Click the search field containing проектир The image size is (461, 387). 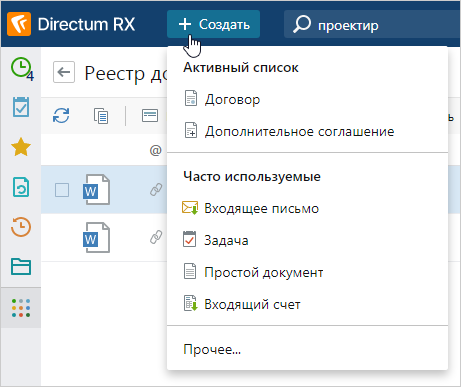[x=372, y=24]
